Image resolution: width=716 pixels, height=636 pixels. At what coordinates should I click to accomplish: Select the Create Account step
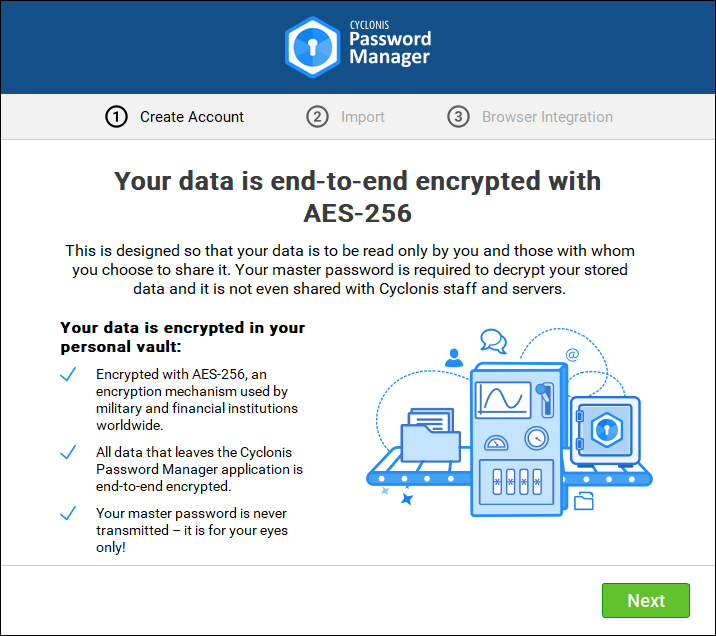click(191, 117)
